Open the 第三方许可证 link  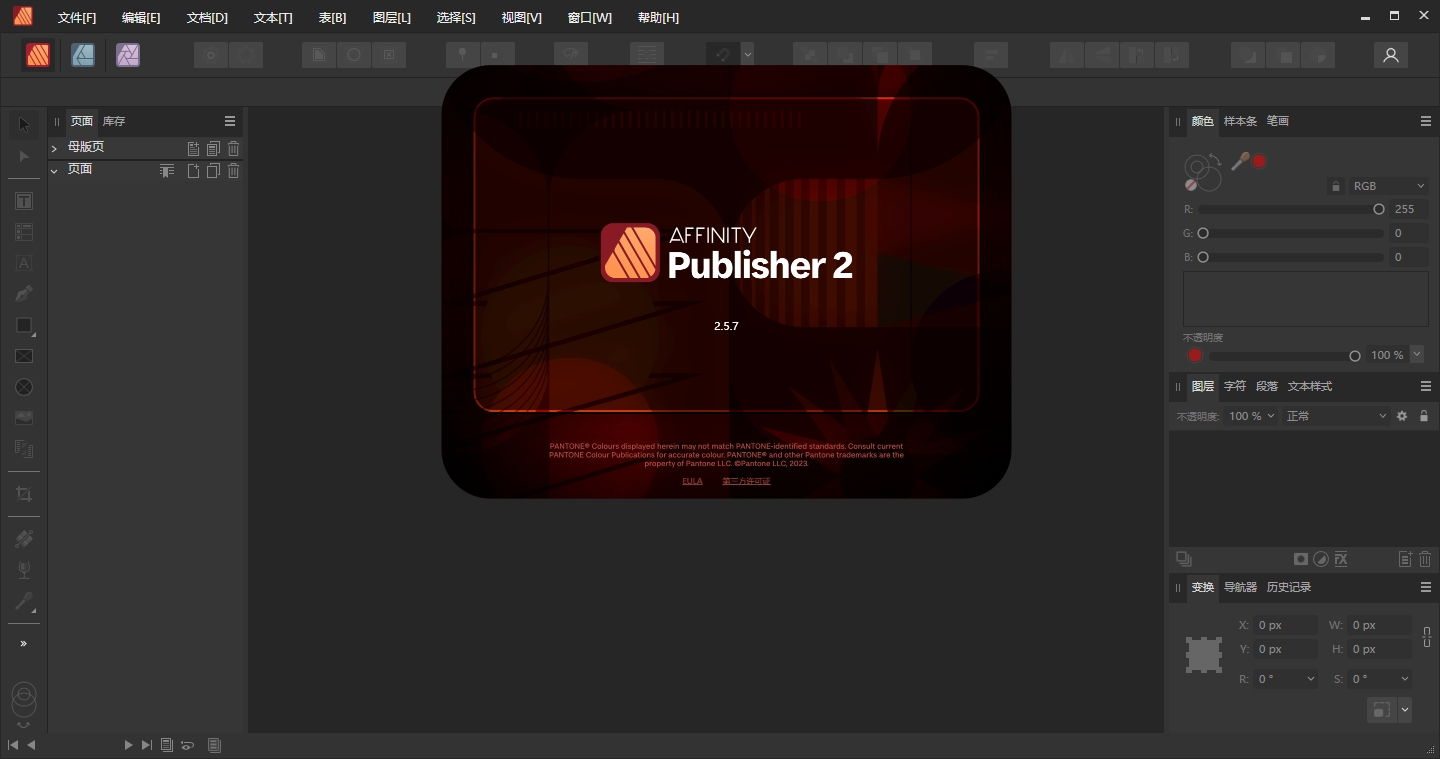[x=746, y=481]
